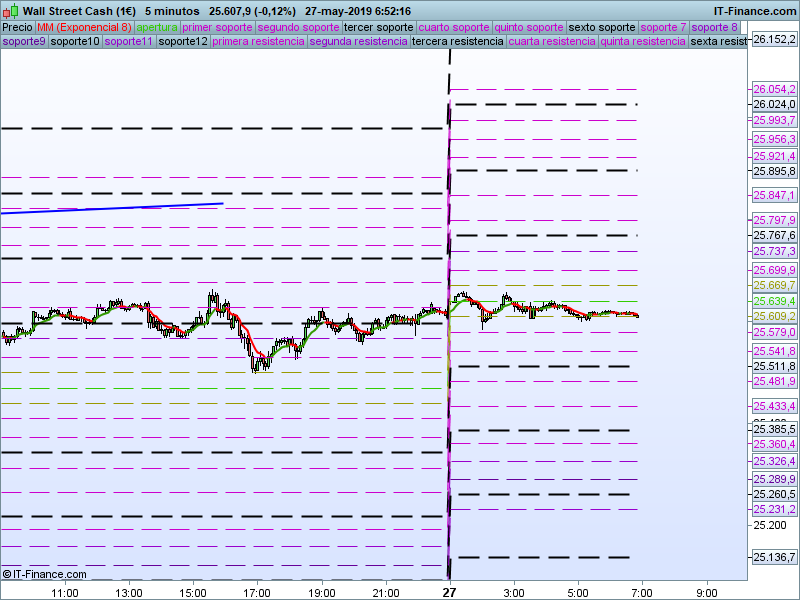The image size is (800, 600).
Task: Select the tercer soporte label
Action: (379, 27)
